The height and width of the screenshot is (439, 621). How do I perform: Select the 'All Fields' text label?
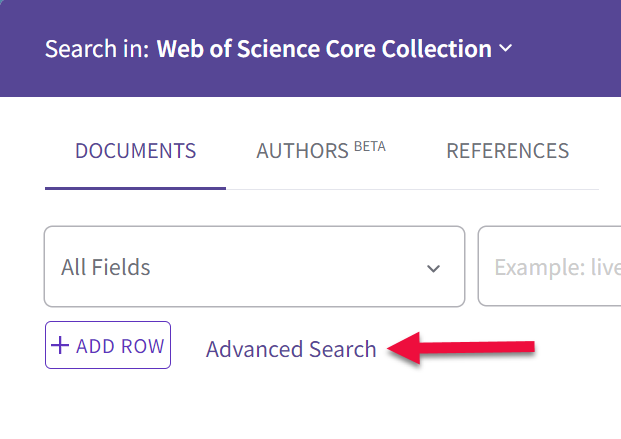tap(105, 267)
